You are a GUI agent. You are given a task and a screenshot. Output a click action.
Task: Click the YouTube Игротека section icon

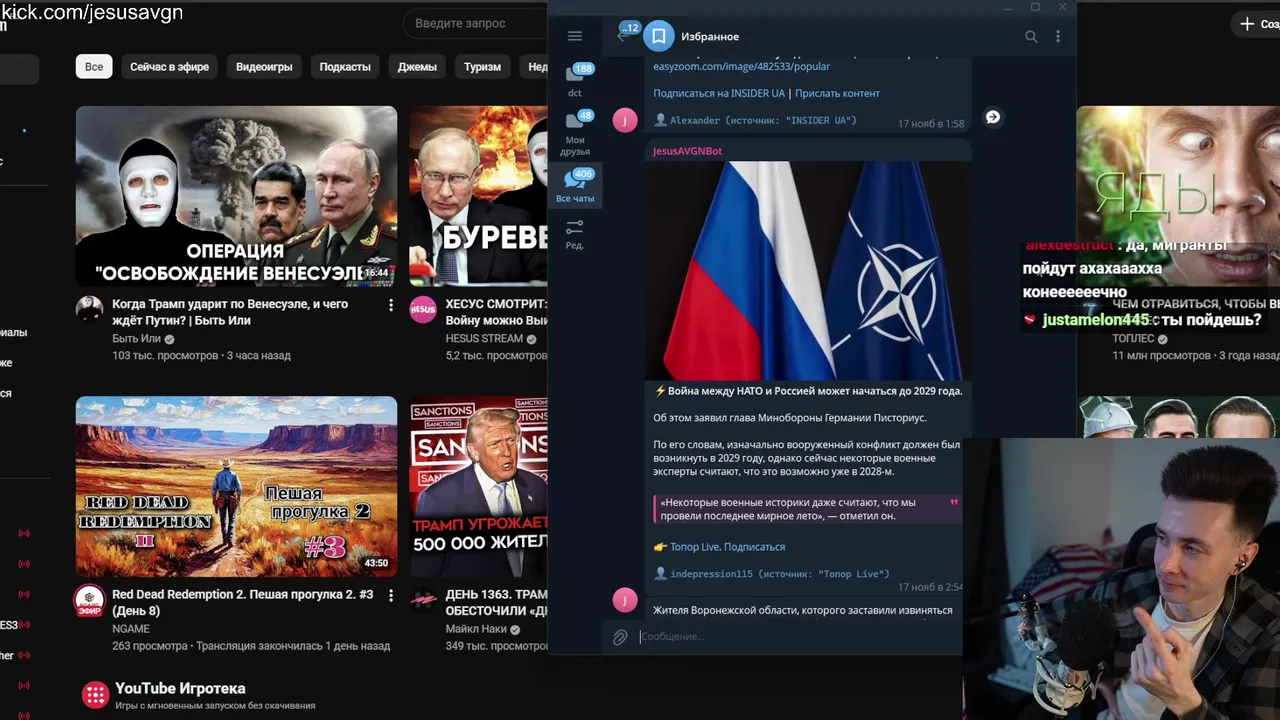pyautogui.click(x=95, y=695)
